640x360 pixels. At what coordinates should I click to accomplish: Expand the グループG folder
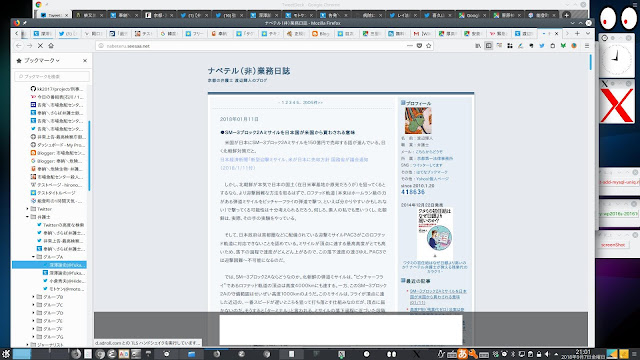click(x=34, y=337)
